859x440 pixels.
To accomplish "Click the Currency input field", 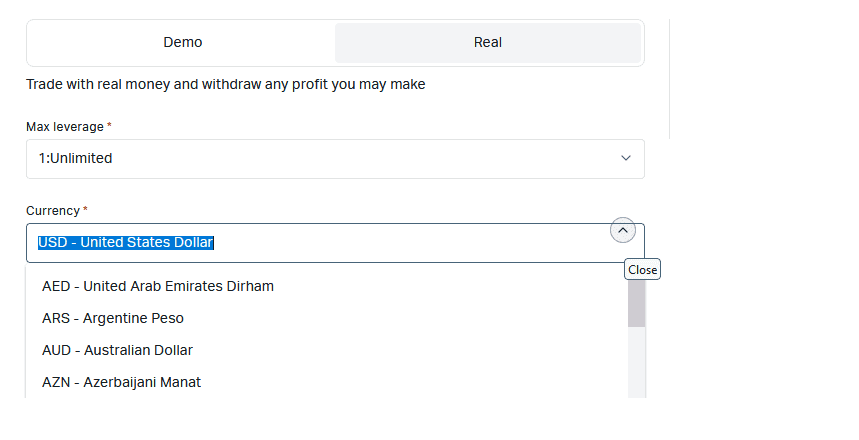I will [335, 243].
